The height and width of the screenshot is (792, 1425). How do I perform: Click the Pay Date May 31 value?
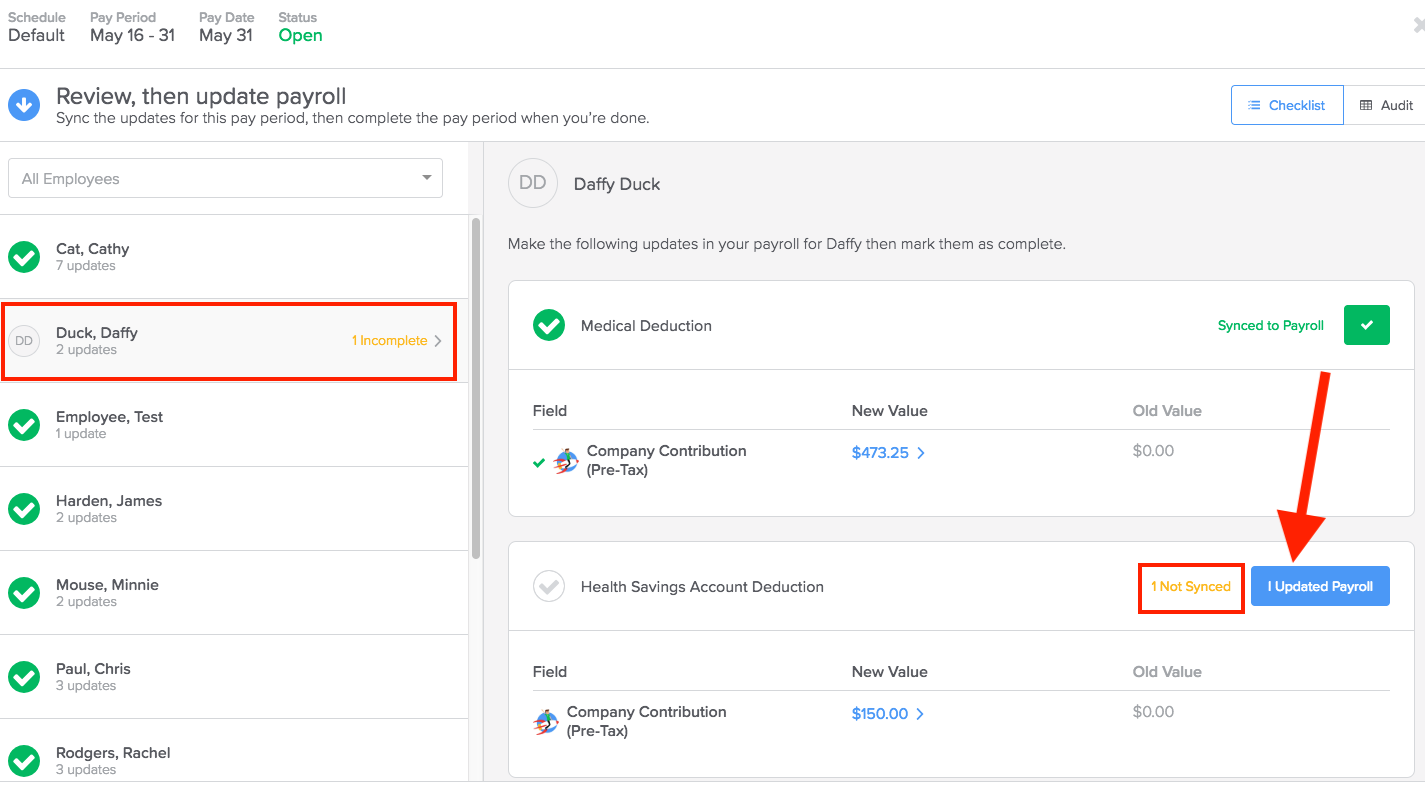(226, 35)
